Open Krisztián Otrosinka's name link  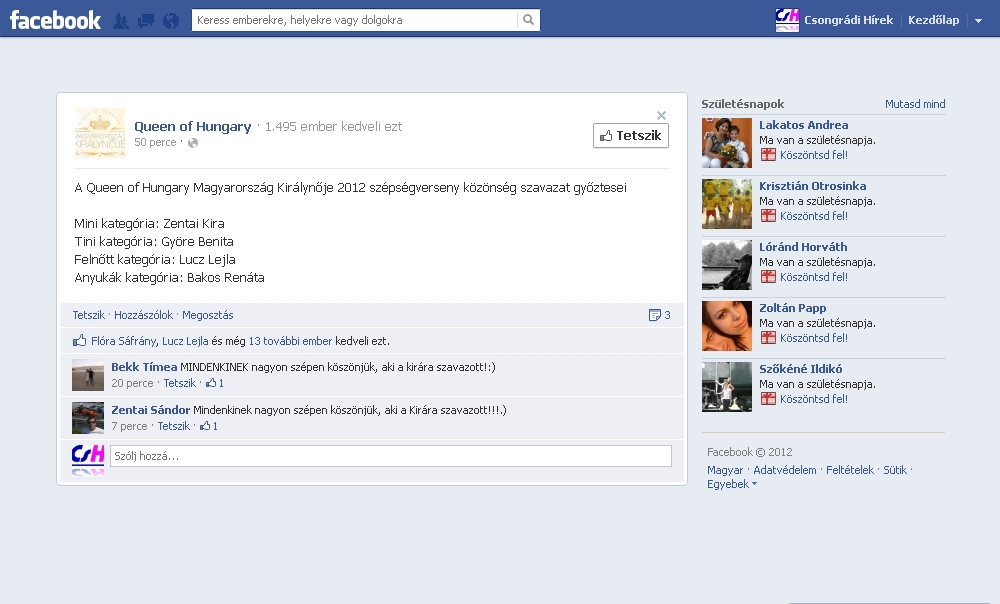click(x=812, y=186)
